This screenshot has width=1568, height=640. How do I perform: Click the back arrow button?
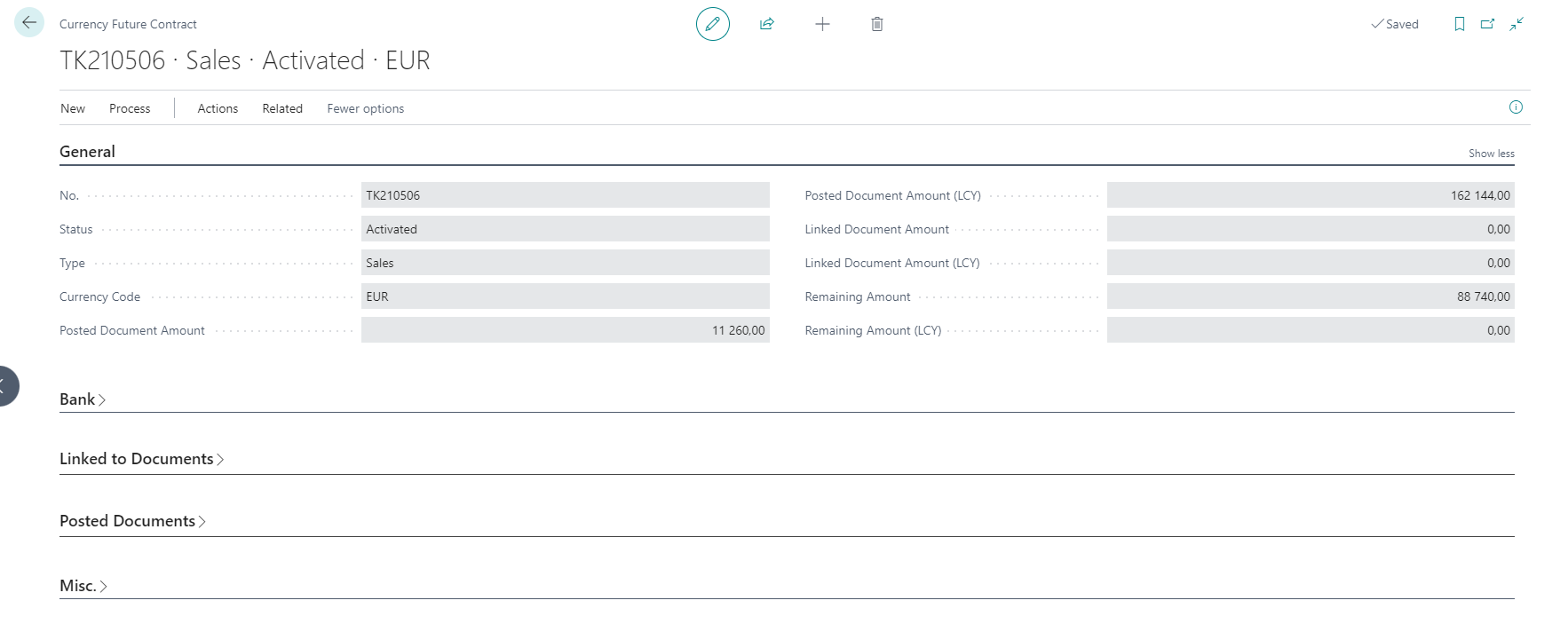pos(29,23)
